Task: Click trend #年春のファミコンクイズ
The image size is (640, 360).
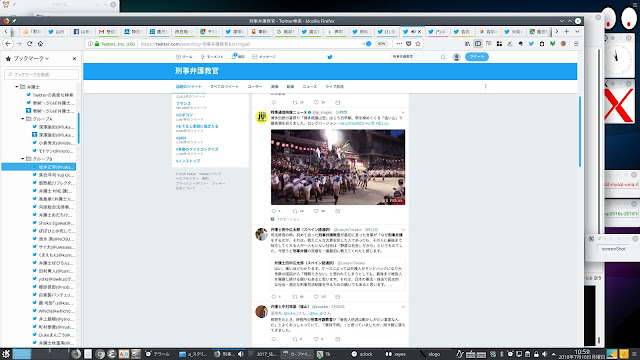Action: point(197,149)
